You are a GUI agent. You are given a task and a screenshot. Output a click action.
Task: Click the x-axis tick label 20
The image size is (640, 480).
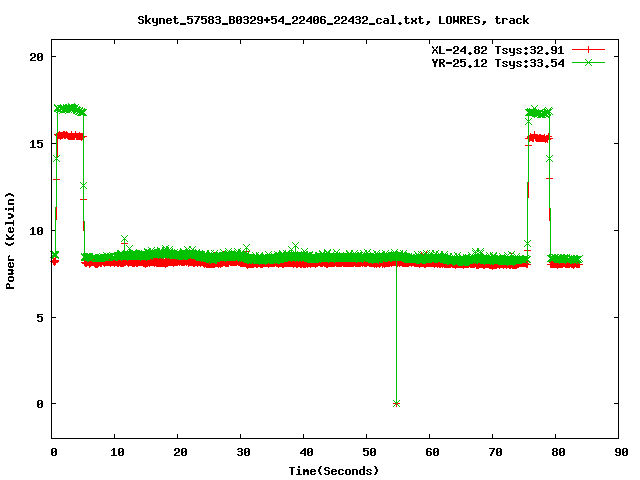[x=180, y=452]
